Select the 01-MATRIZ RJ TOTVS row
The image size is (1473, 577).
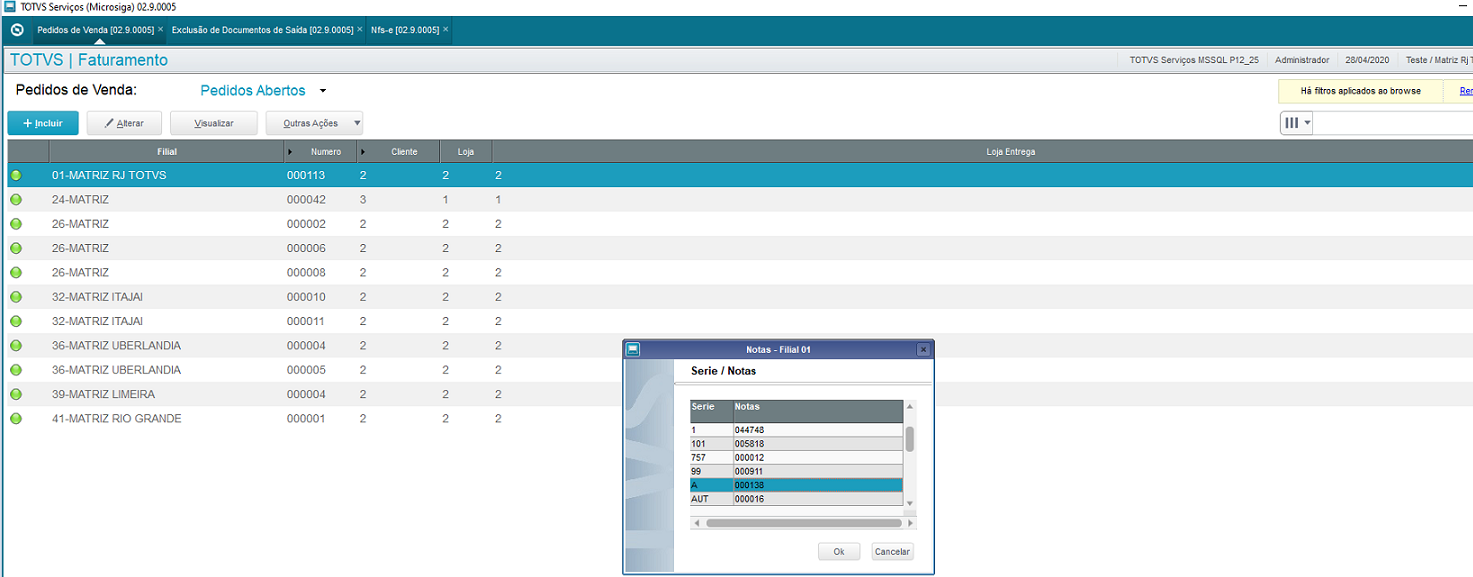[x=740, y=175]
